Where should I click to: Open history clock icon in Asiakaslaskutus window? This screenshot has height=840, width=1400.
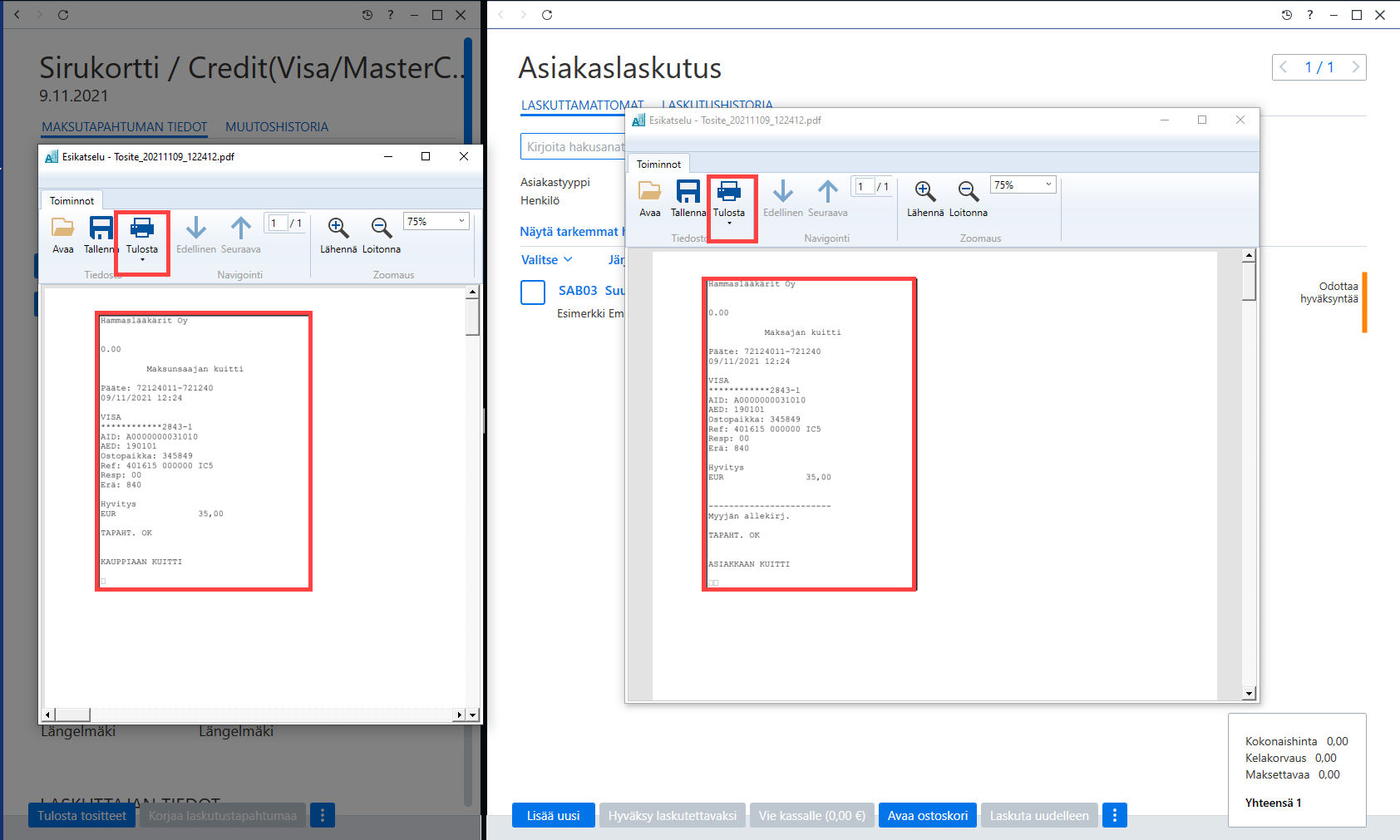click(1286, 15)
